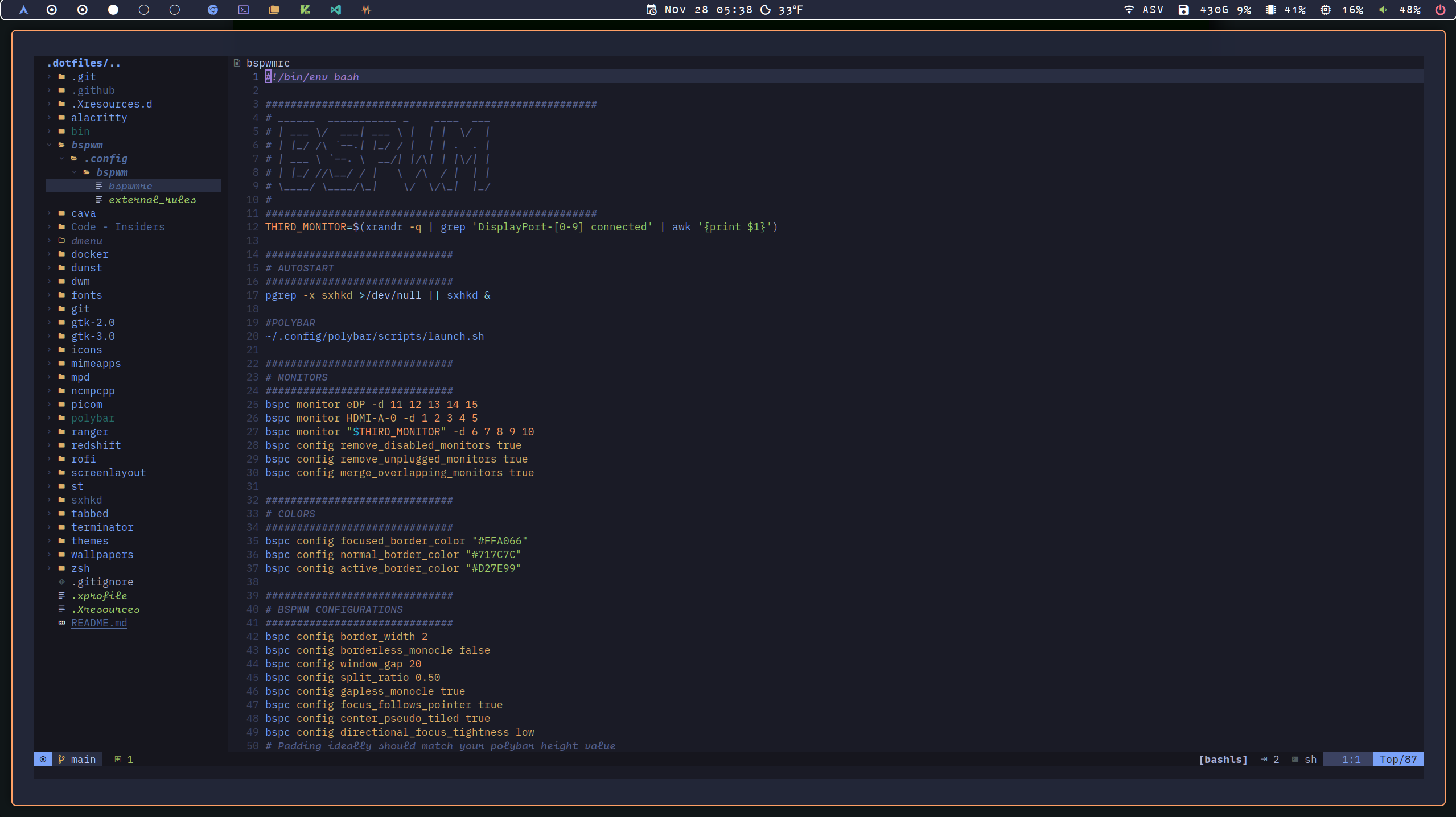1456x817 pixels.
Task: Click the WiFi network icon
Action: [1129, 10]
